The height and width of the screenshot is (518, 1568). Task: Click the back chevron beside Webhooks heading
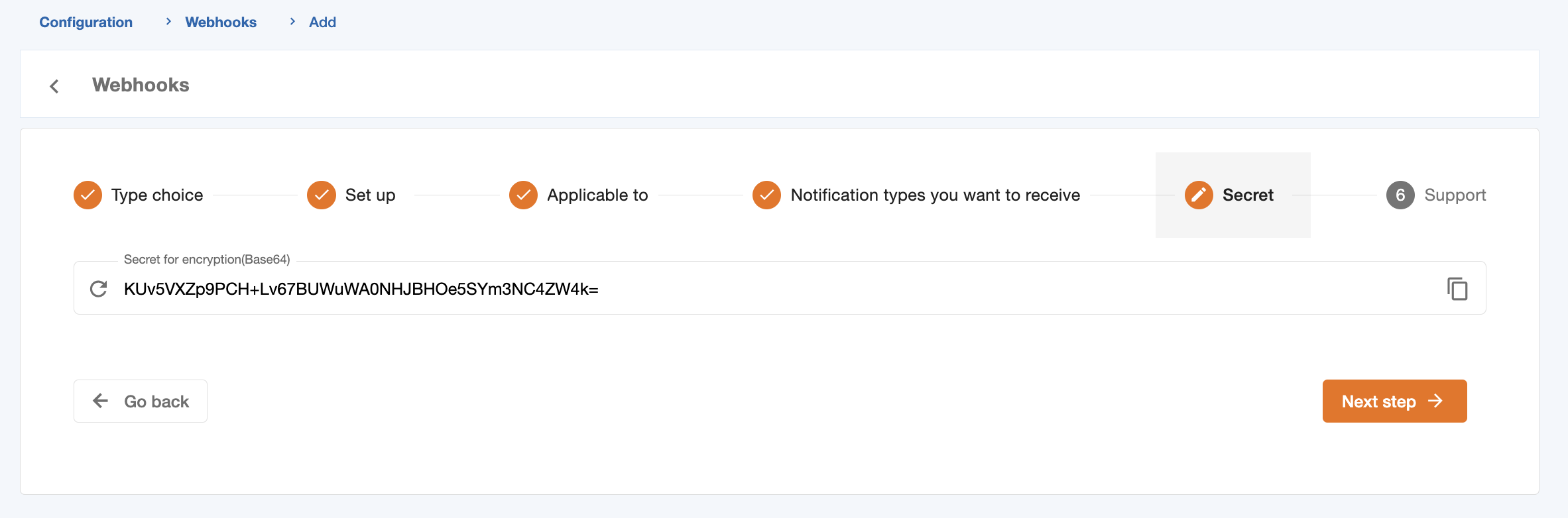[54, 86]
